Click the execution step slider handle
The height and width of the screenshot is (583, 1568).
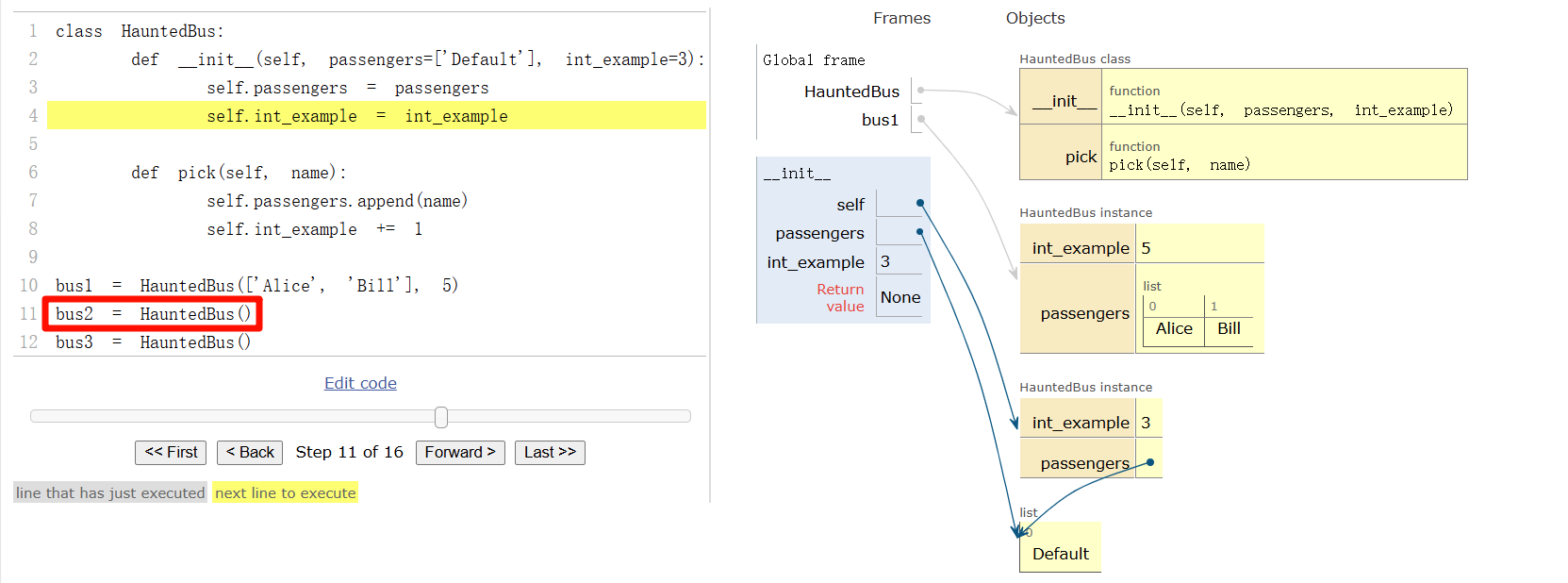(x=441, y=417)
